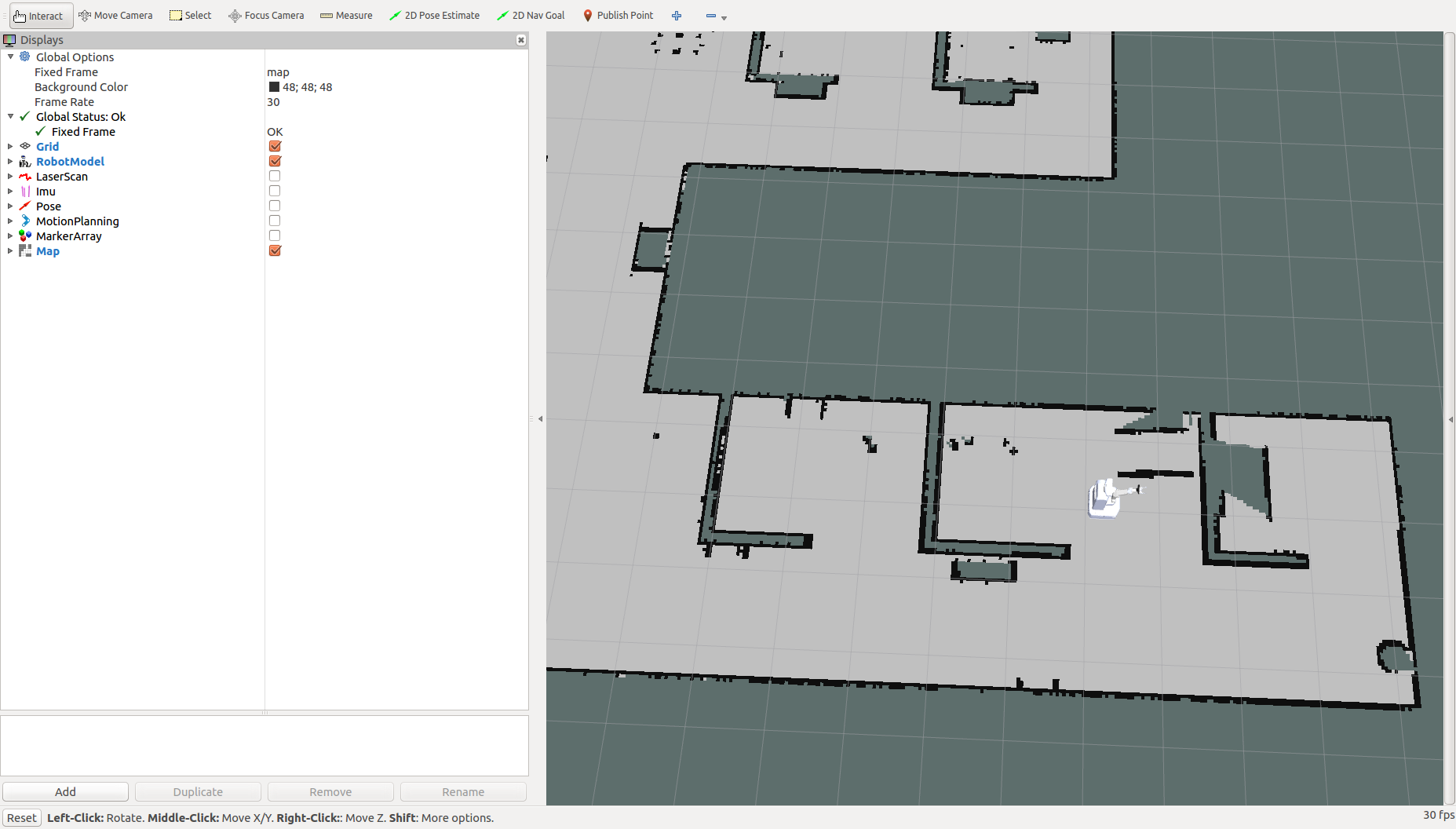Enable the LaserScan display checkbox

tap(275, 177)
